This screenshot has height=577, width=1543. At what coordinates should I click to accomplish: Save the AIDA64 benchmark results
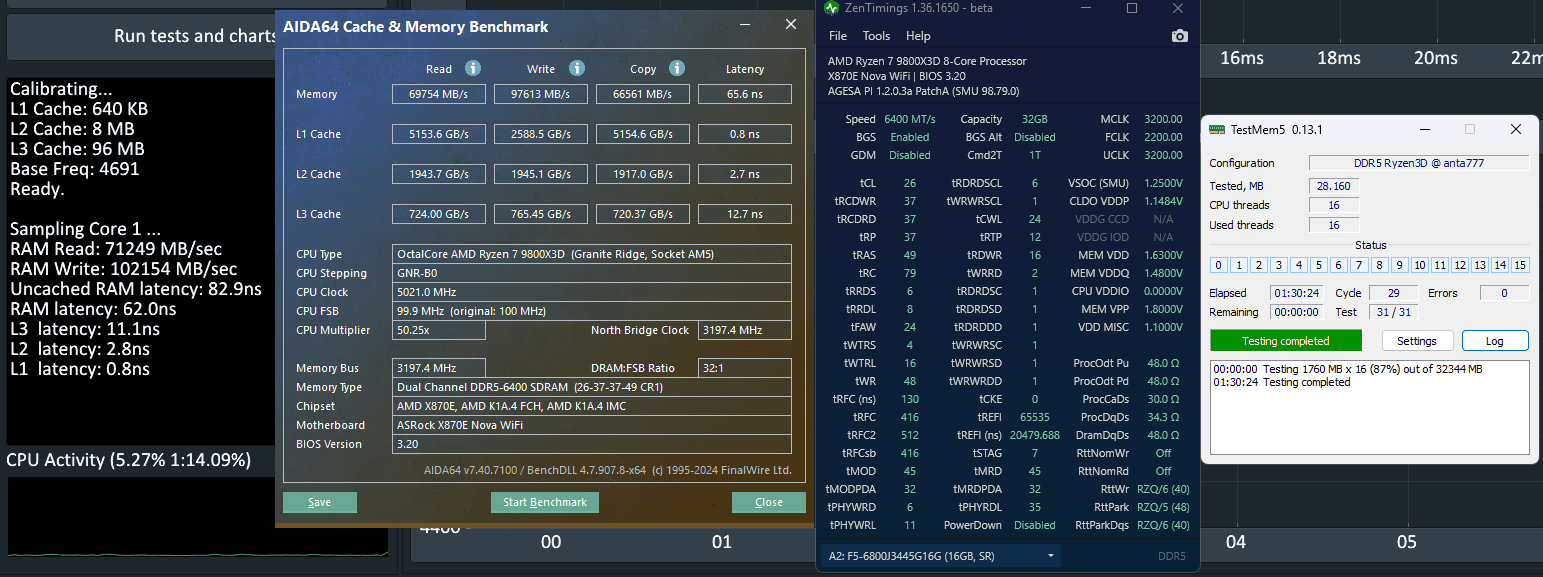point(320,502)
